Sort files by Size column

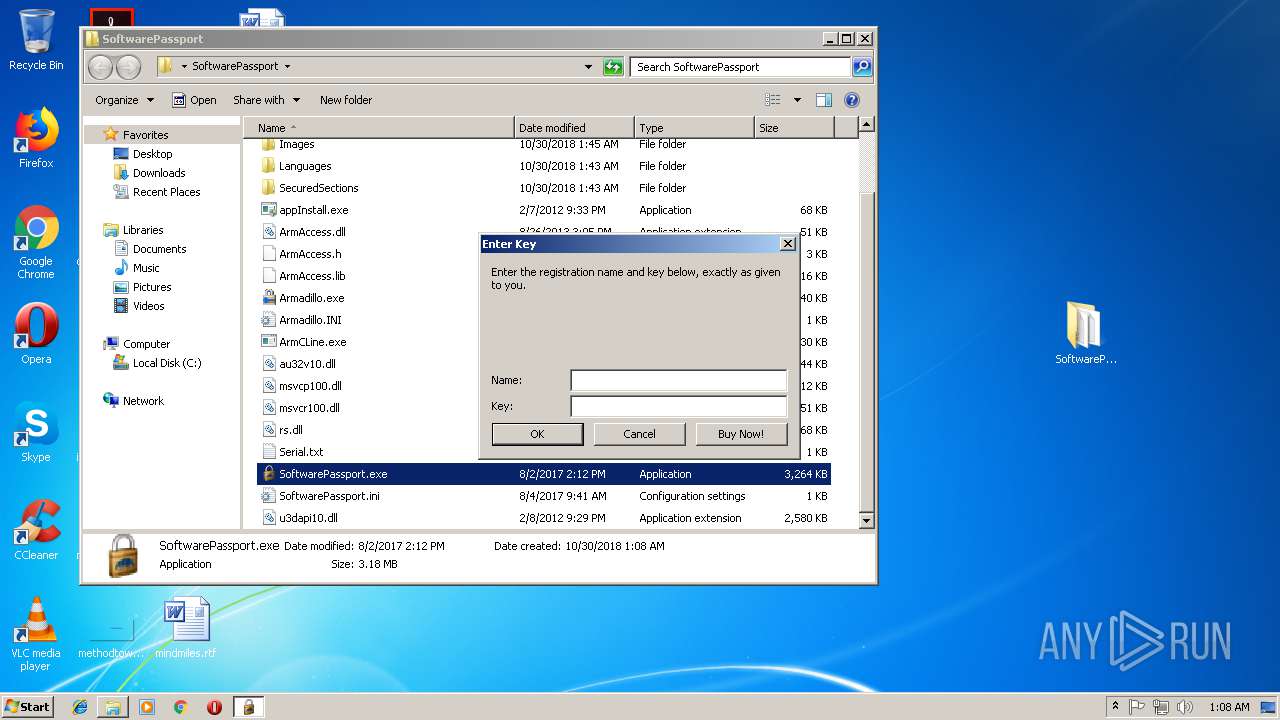pos(794,128)
